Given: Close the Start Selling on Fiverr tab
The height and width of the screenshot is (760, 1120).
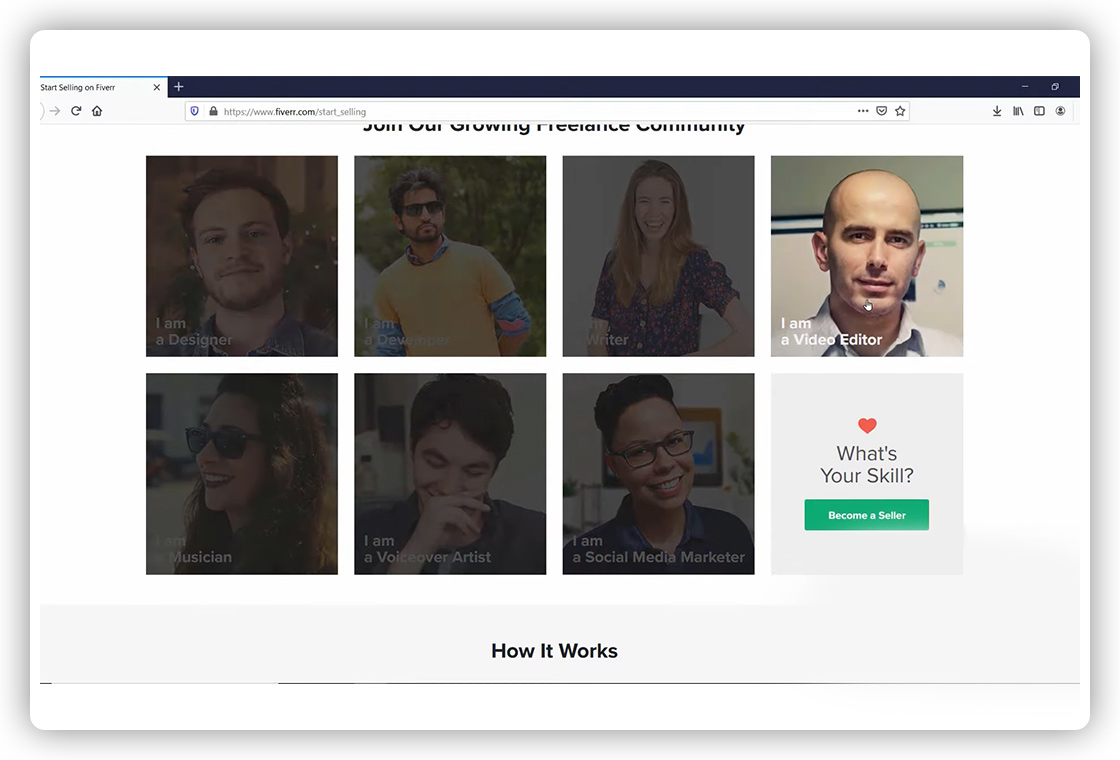Looking at the screenshot, I should coord(156,87).
